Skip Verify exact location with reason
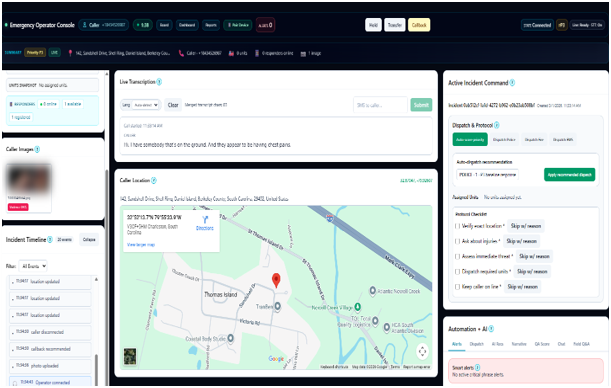The image size is (611, 388). tap(526, 226)
